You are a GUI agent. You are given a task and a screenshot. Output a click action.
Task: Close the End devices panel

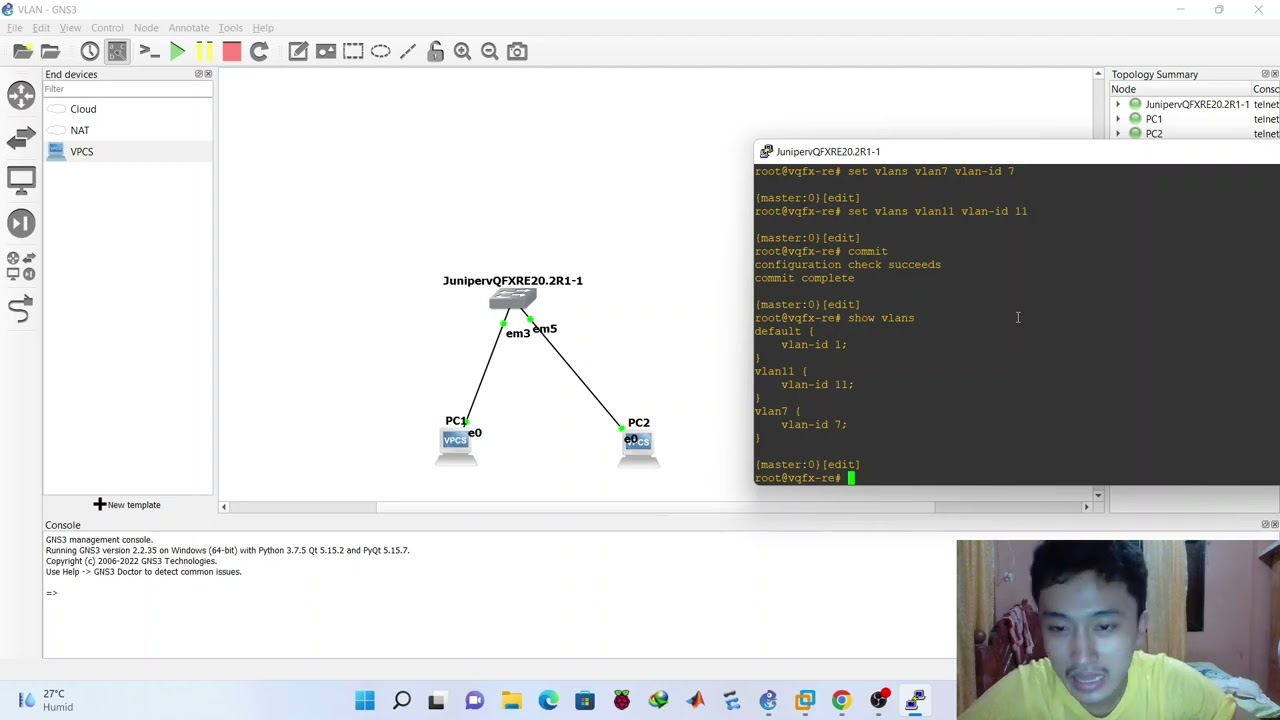[208, 74]
